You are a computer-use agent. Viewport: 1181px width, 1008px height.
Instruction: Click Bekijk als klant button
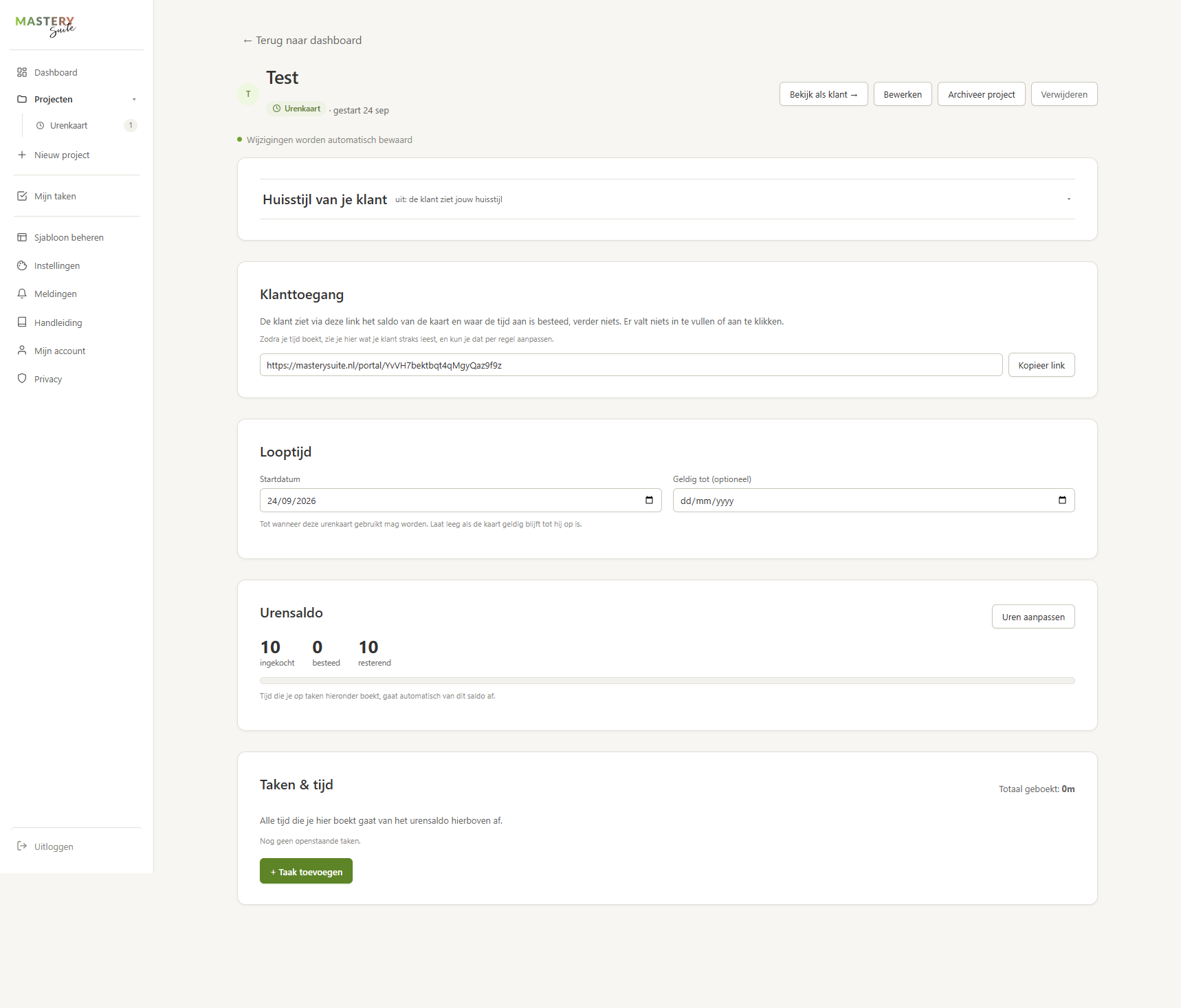(x=824, y=94)
